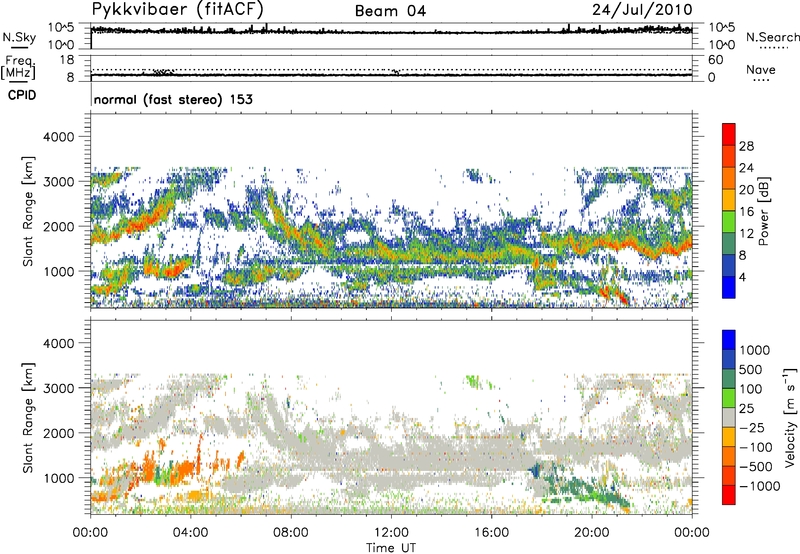
Task: Click Slant Range [km] label of power panel
Action: tap(28, 211)
